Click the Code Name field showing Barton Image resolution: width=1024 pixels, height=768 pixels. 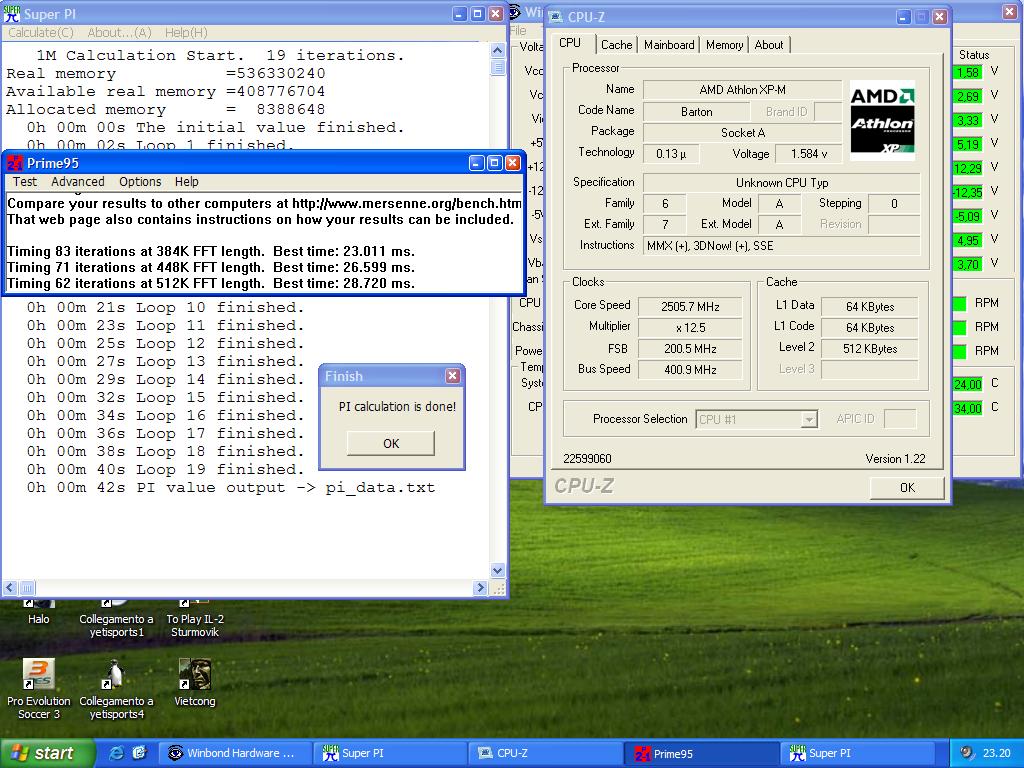696,112
